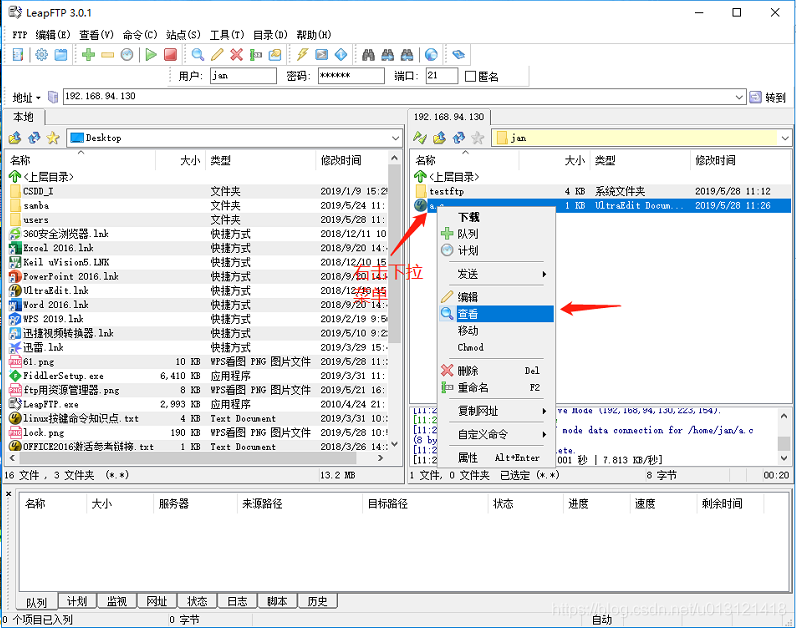Switch to the 监视 bottom tab

click(x=117, y=601)
